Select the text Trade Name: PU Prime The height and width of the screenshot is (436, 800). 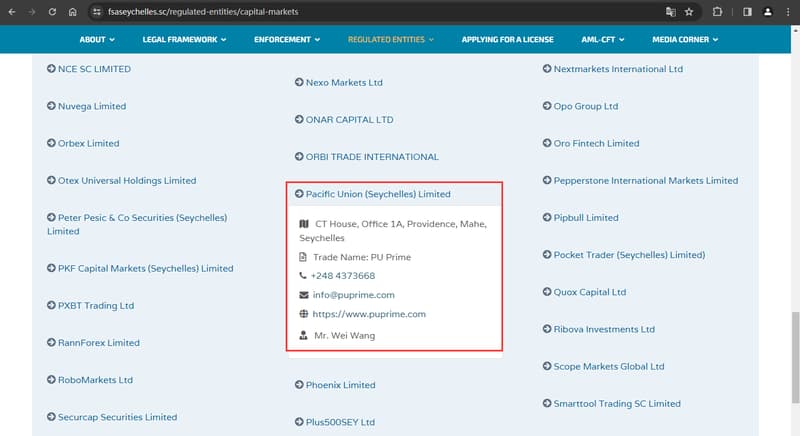coord(362,257)
